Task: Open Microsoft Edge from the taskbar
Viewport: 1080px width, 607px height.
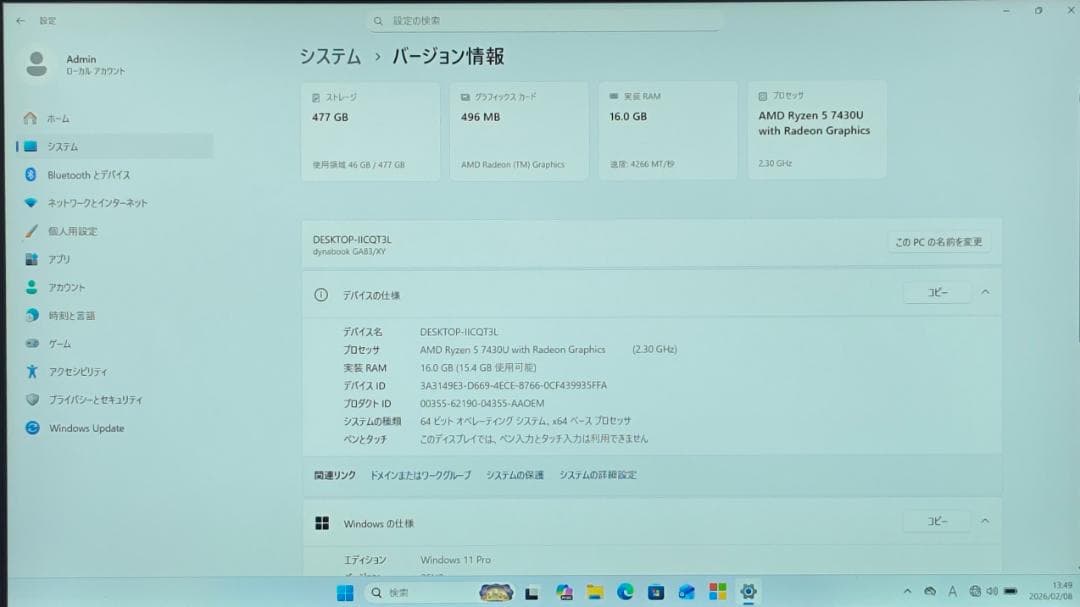Action: tap(624, 593)
